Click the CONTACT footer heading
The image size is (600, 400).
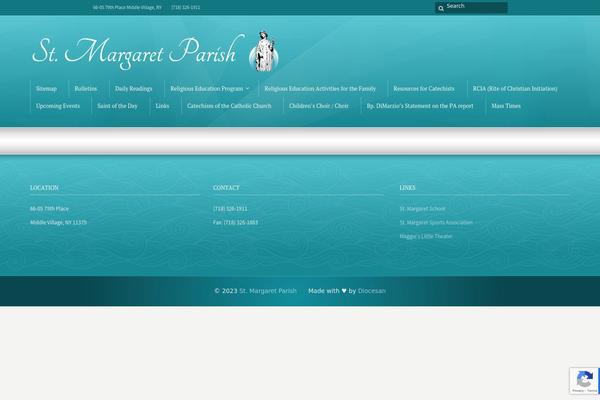point(226,188)
